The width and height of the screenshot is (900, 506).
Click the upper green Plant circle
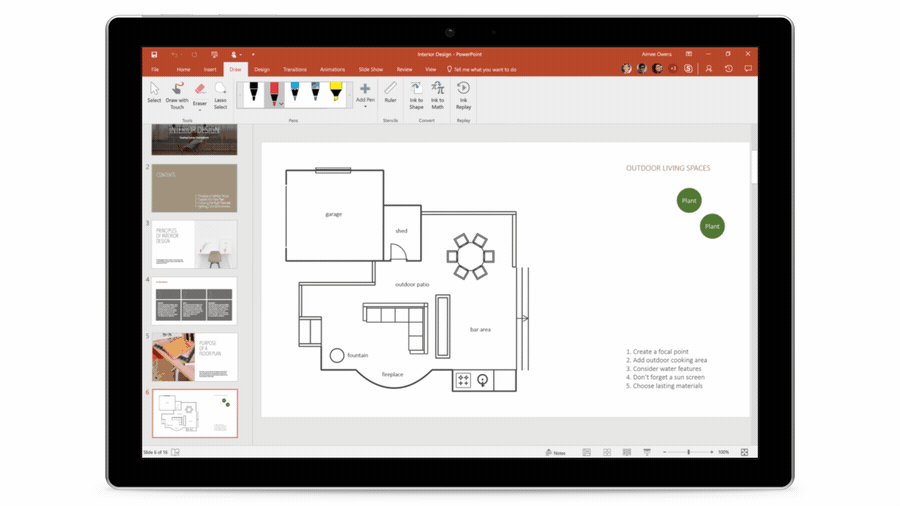tap(689, 200)
